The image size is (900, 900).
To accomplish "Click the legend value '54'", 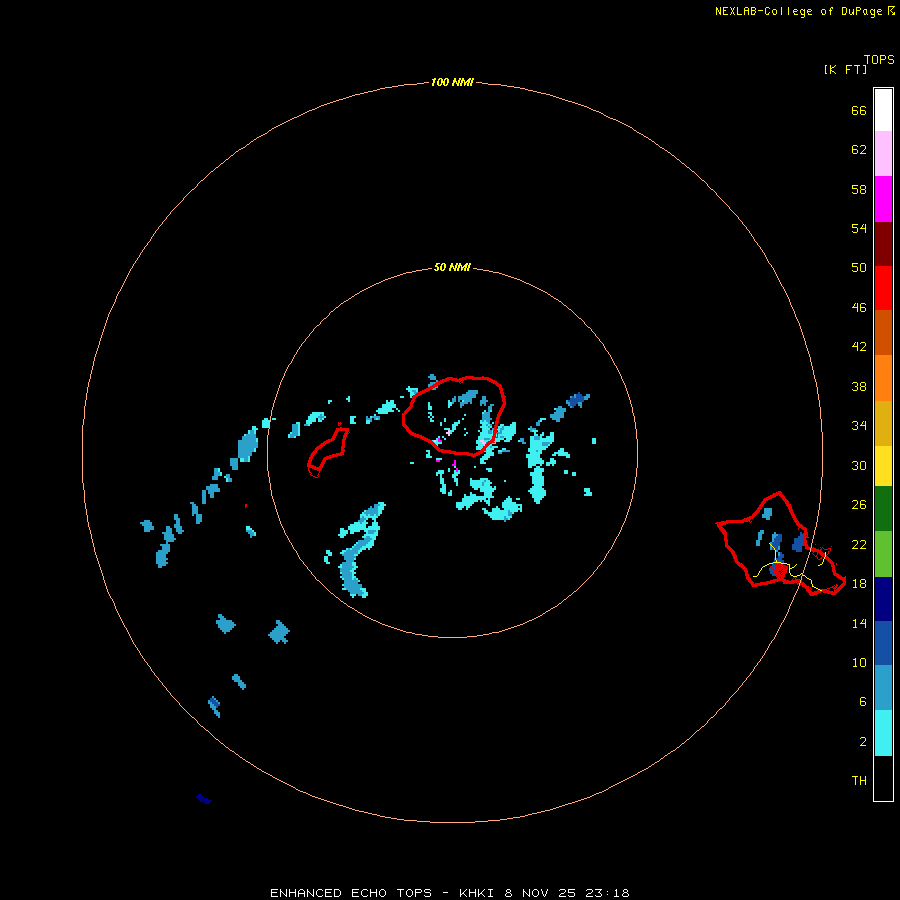I will coord(859,228).
